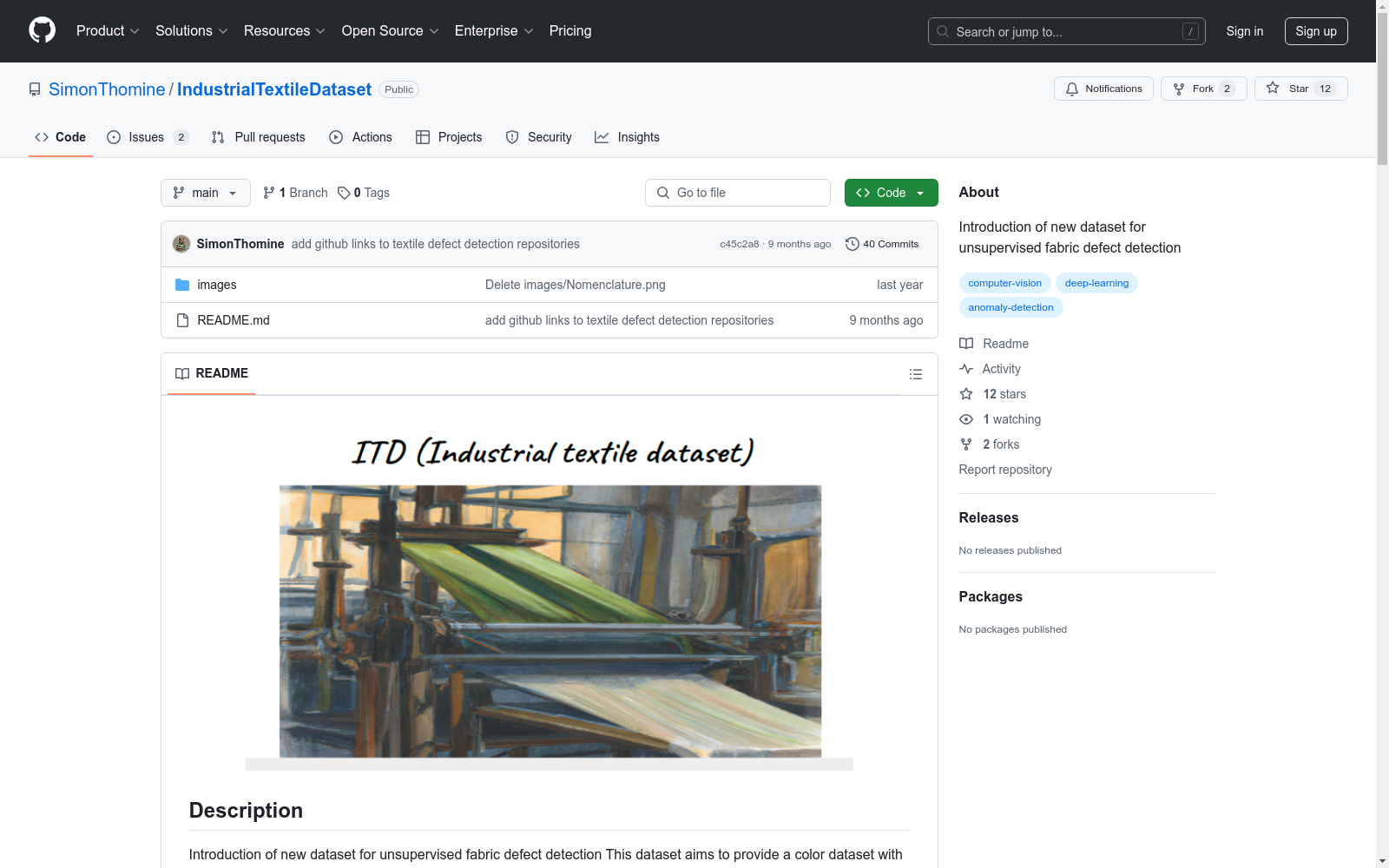Click commit hash c45c2a8

(739, 244)
